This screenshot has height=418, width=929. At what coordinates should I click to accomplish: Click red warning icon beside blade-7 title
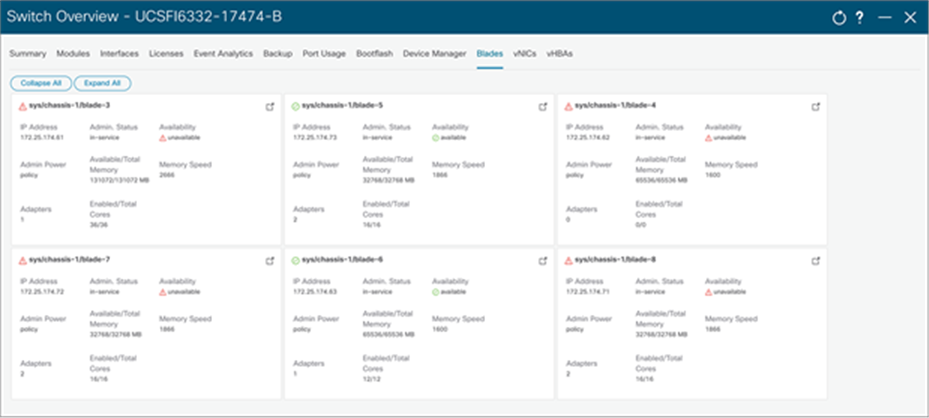pos(23,261)
